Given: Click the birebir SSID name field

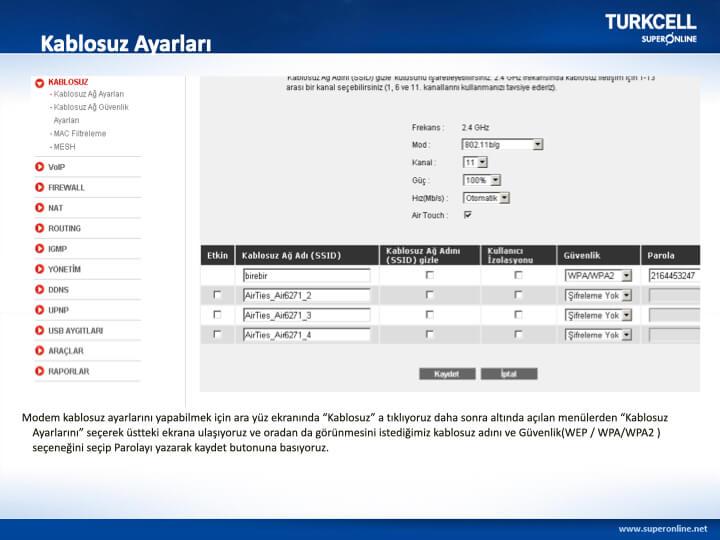Looking at the screenshot, I should pyautogui.click(x=306, y=275).
